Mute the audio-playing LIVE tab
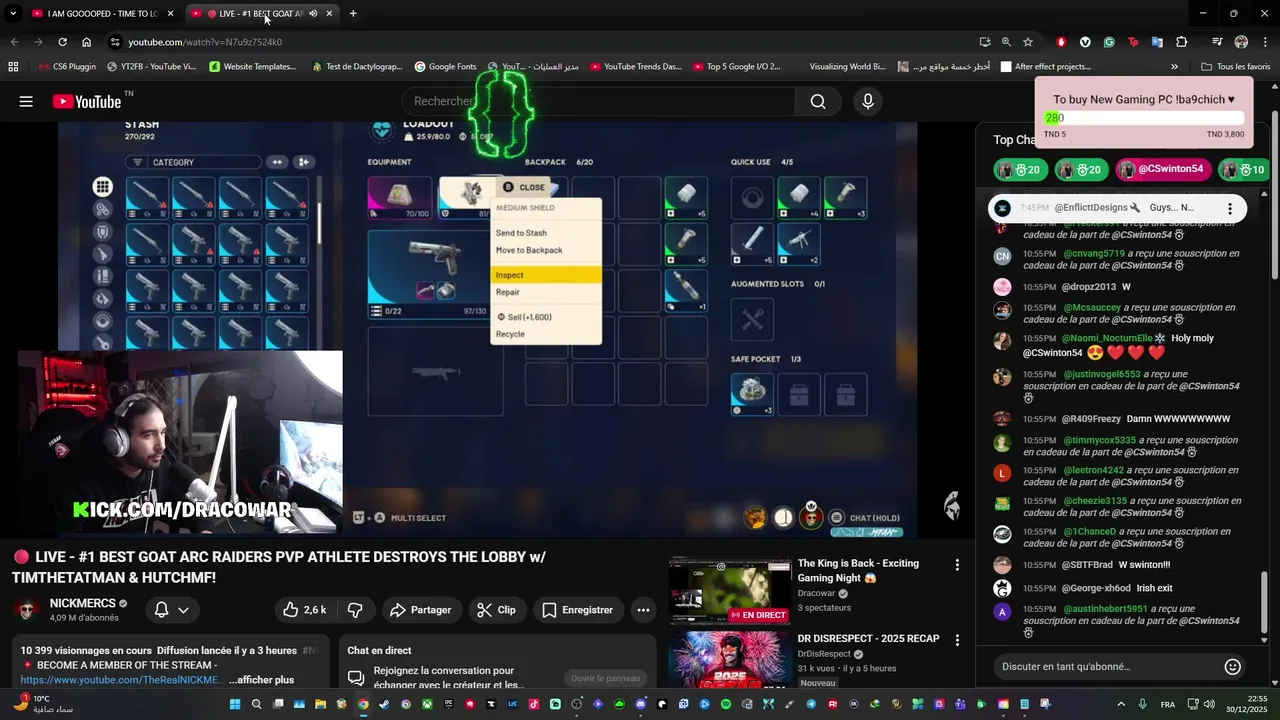The image size is (1280, 720). click(x=313, y=14)
